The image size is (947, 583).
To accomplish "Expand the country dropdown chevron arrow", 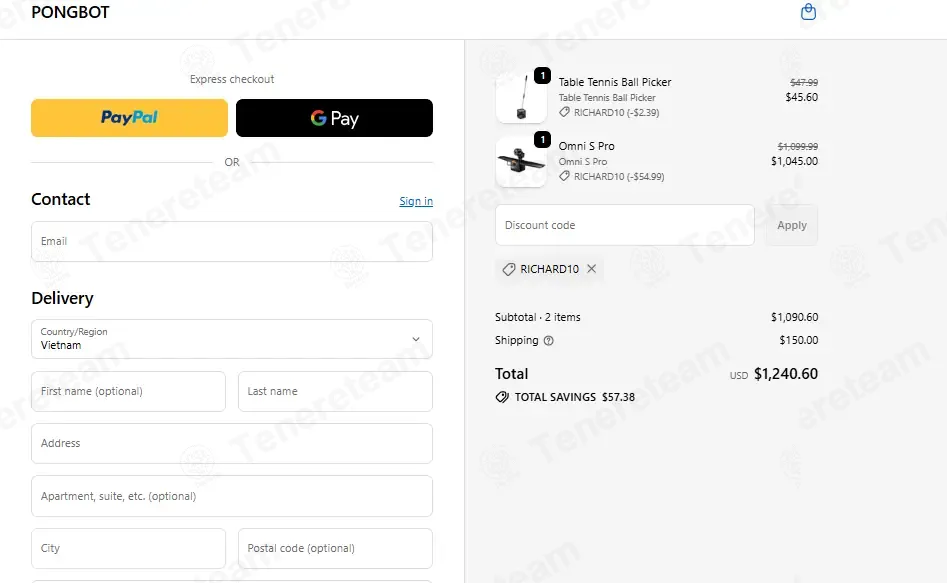I will point(416,339).
